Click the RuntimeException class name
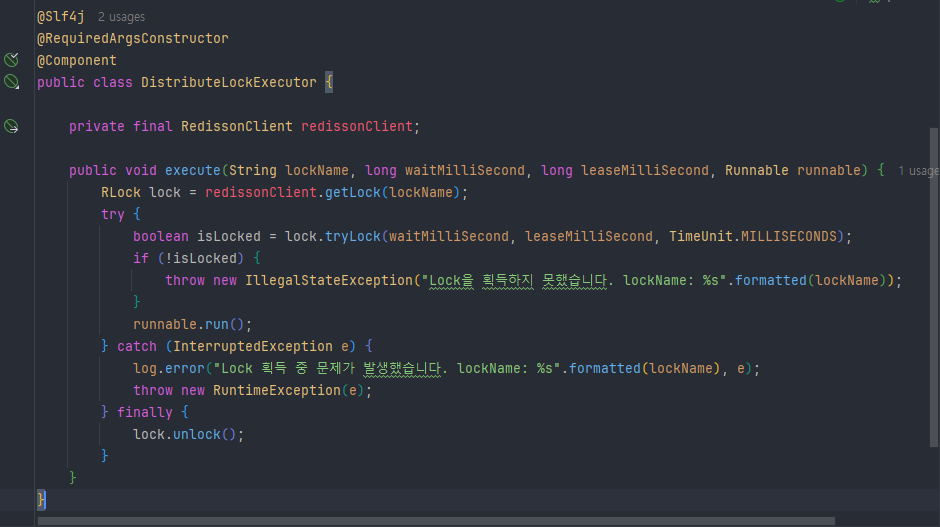The image size is (940, 527). tap(277, 390)
